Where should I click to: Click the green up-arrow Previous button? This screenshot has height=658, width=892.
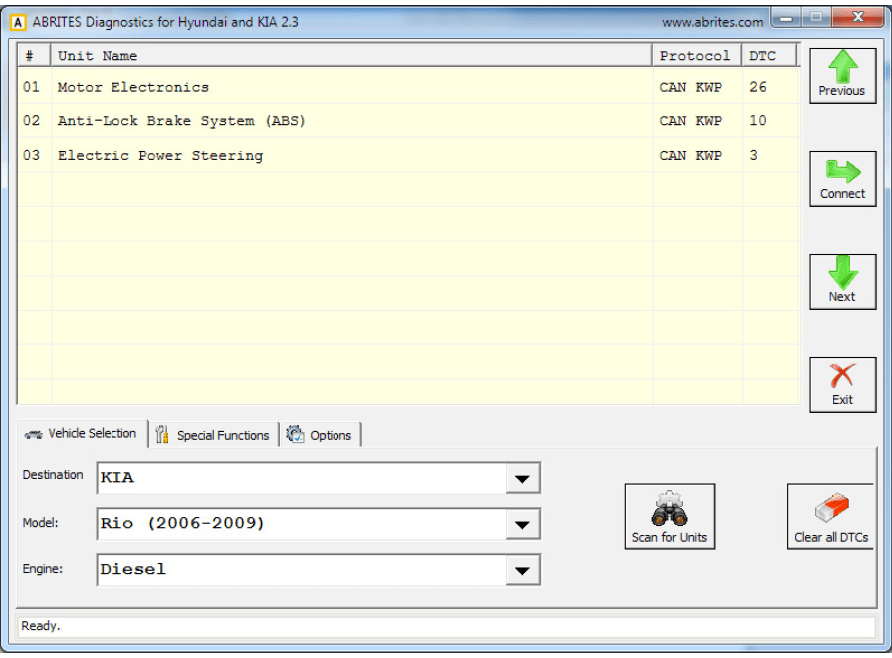[842, 67]
